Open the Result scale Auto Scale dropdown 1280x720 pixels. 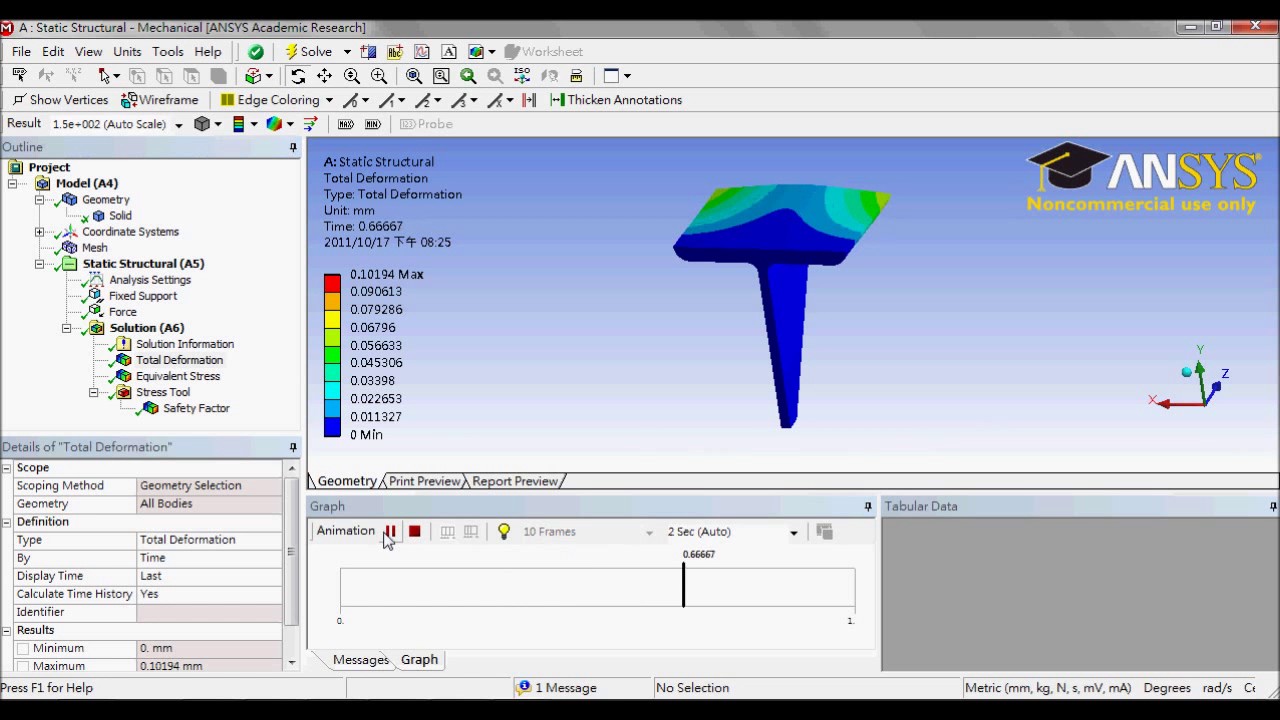click(178, 125)
